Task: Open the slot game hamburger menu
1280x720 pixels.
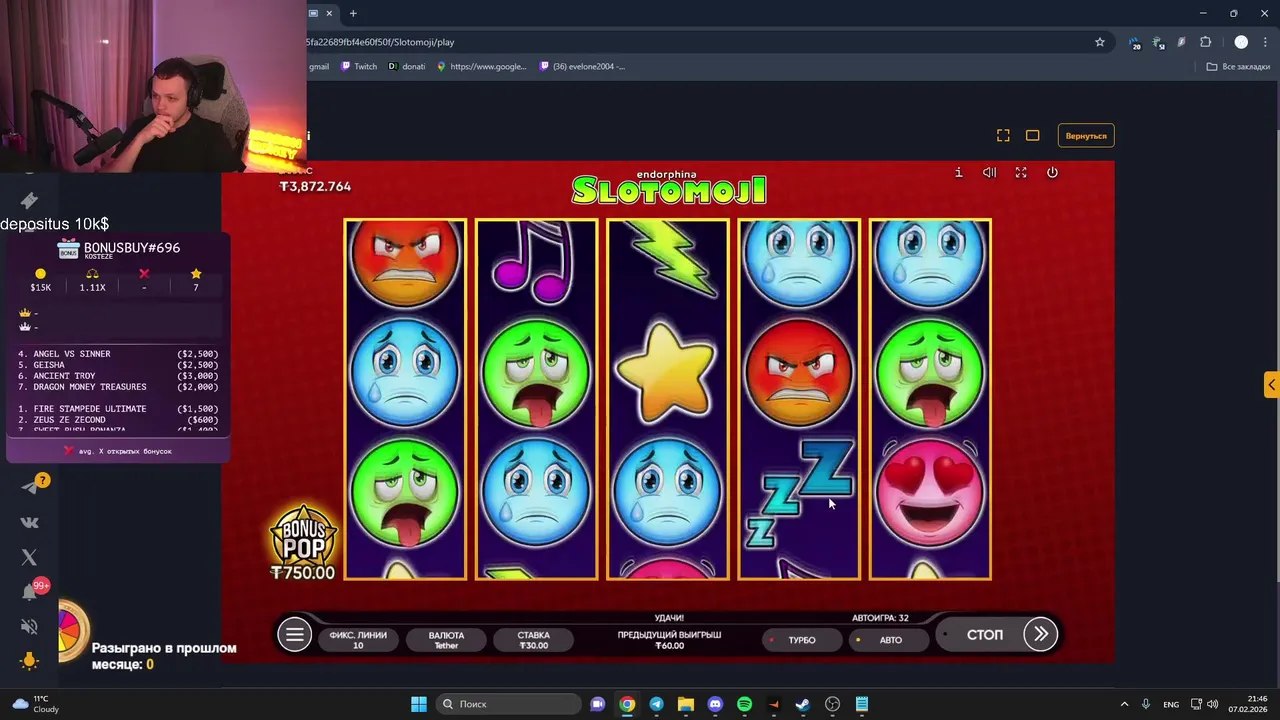Action: click(x=294, y=635)
